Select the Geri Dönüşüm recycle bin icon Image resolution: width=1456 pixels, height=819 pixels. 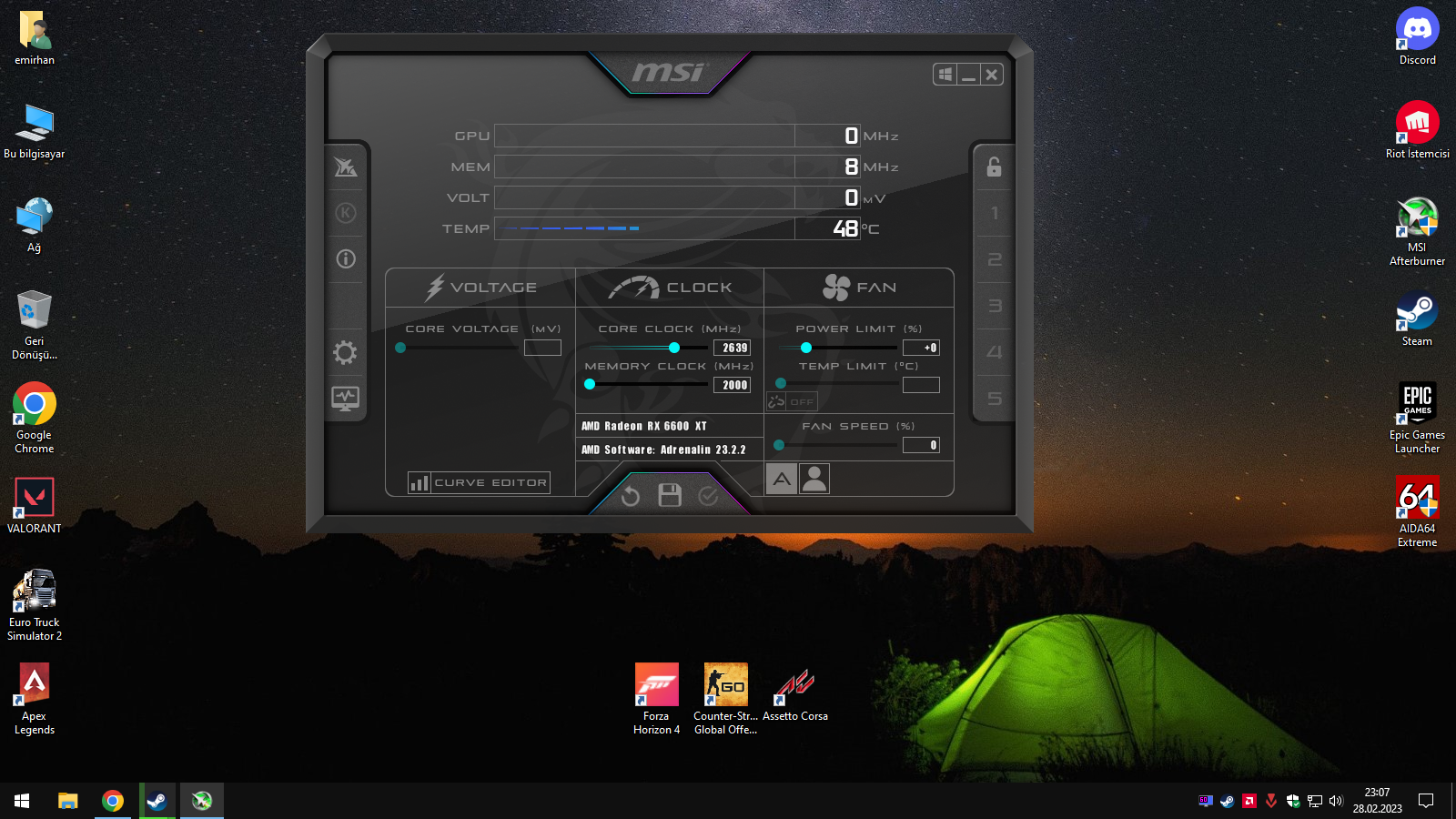35,324
